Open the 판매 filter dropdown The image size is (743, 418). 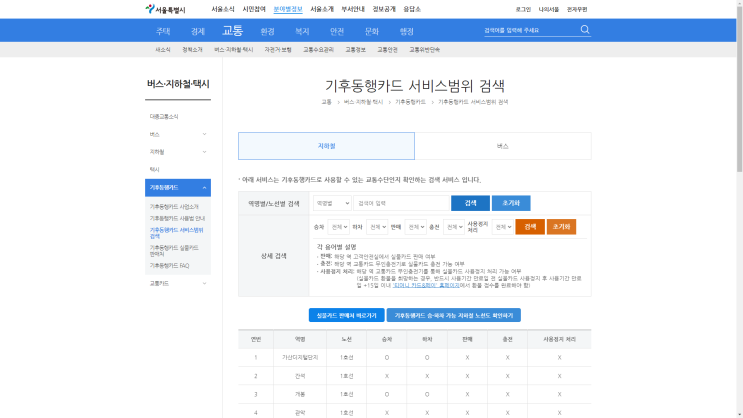coord(415,227)
